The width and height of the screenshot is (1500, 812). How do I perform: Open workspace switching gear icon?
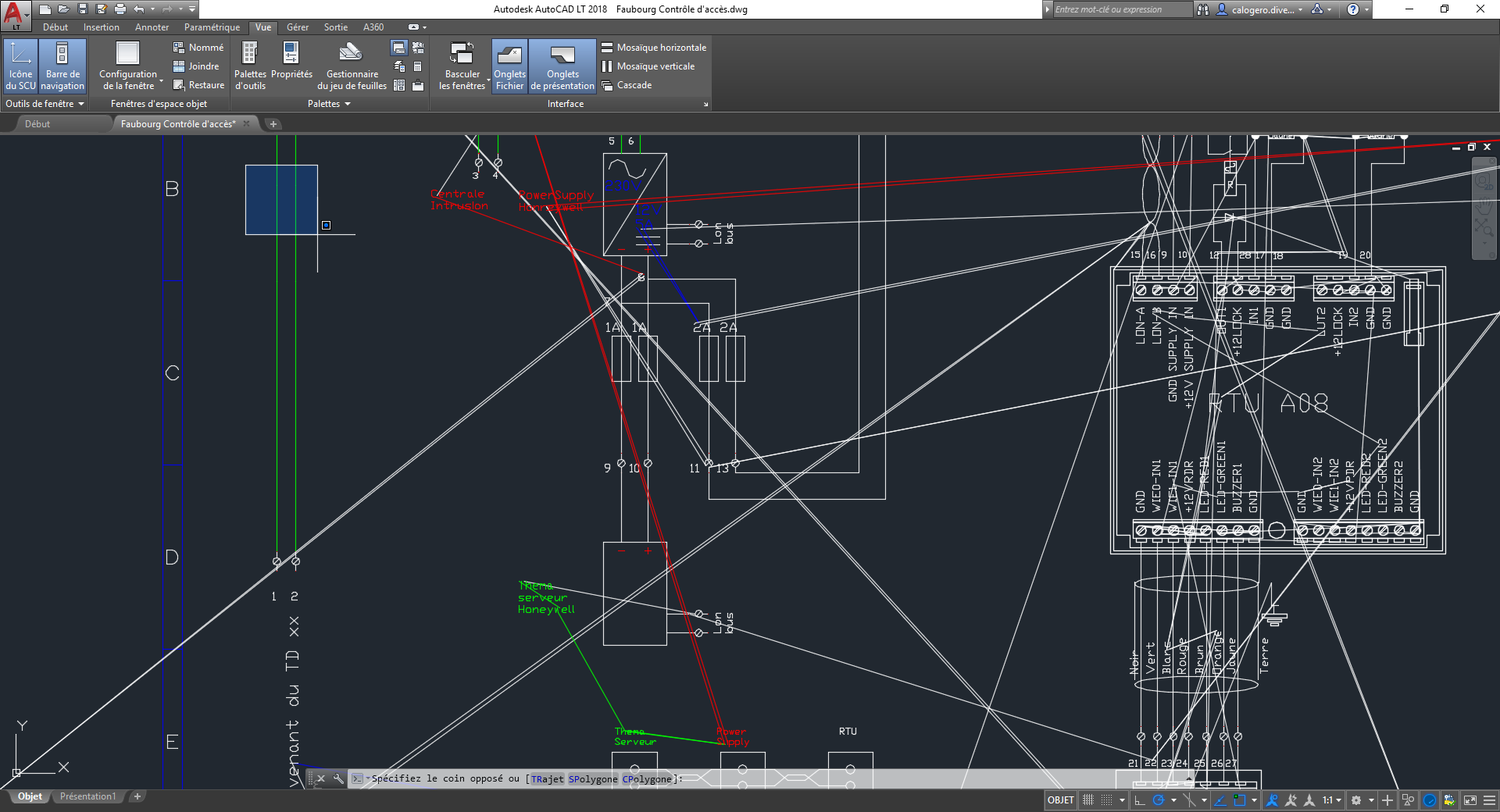(x=1356, y=800)
